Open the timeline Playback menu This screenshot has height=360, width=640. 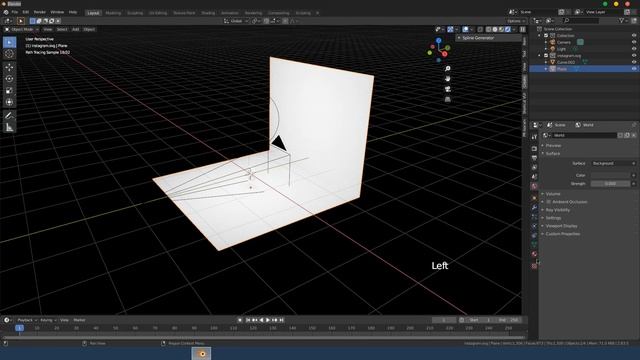27,320
